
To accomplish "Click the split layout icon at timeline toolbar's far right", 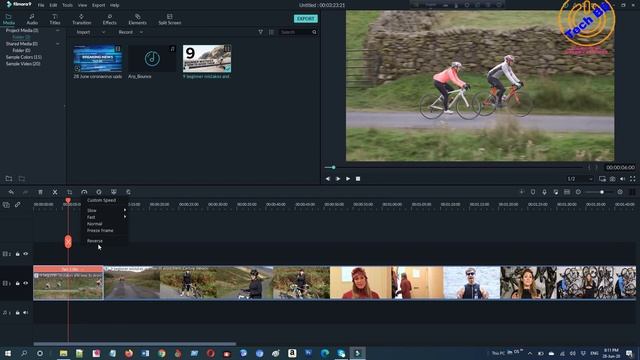I will click(632, 192).
